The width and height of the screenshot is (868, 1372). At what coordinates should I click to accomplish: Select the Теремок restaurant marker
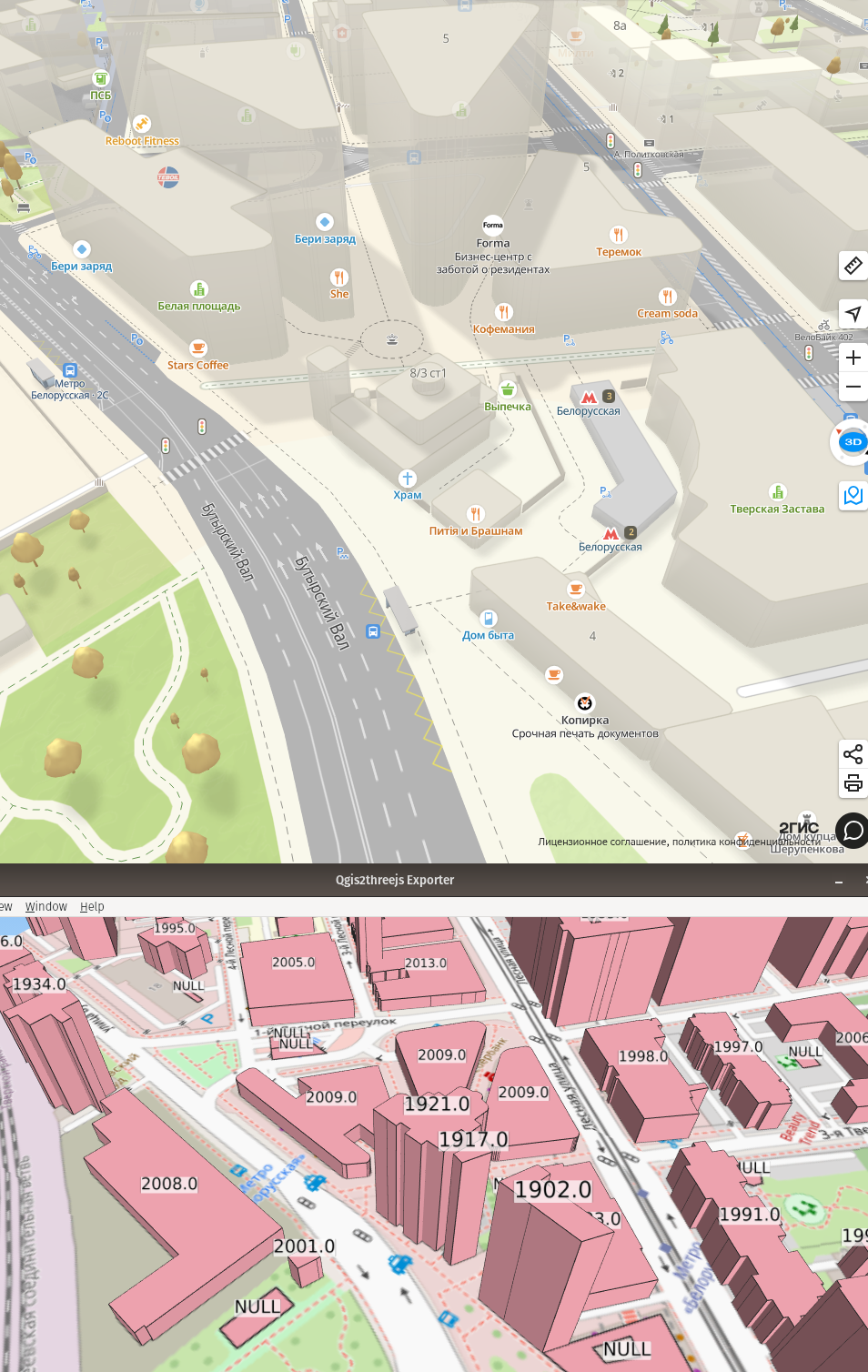pos(618,235)
